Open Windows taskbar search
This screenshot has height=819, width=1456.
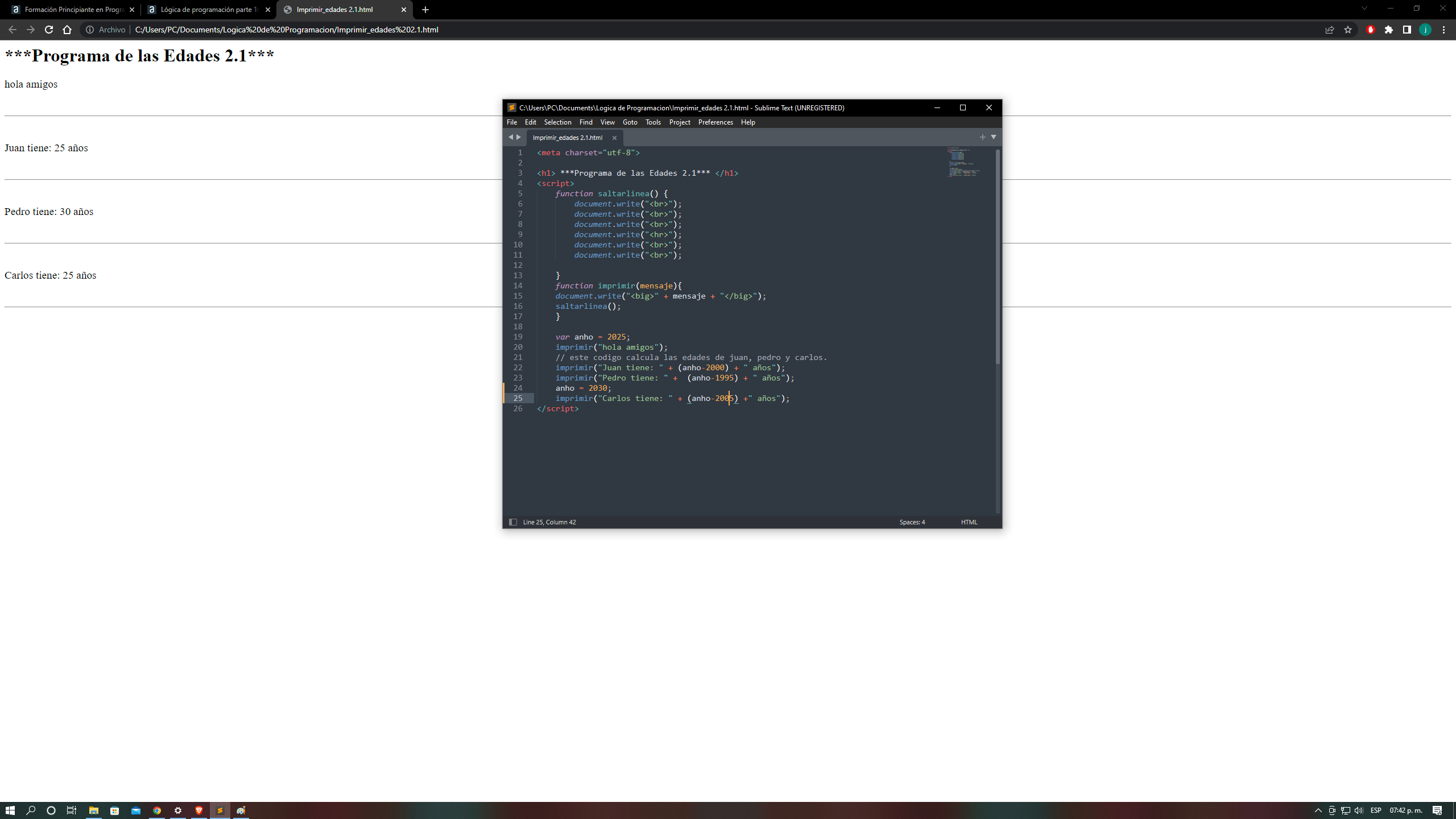click(x=31, y=810)
